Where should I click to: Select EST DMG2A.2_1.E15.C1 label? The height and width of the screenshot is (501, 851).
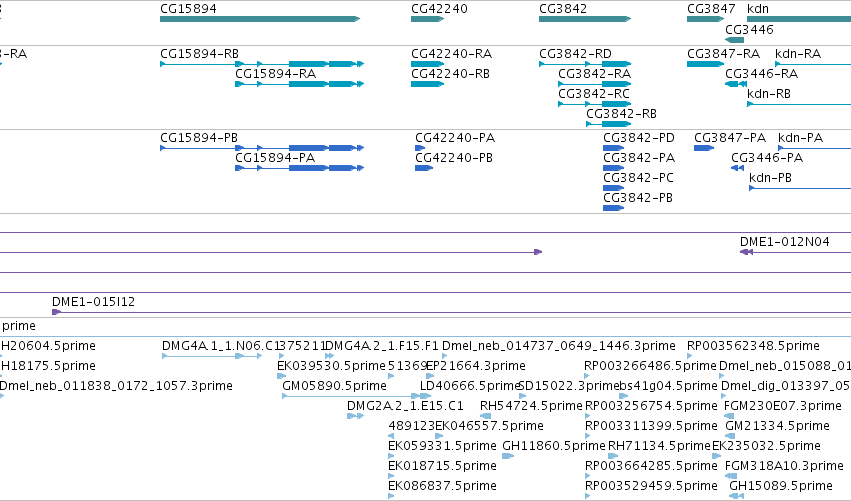click(405, 406)
